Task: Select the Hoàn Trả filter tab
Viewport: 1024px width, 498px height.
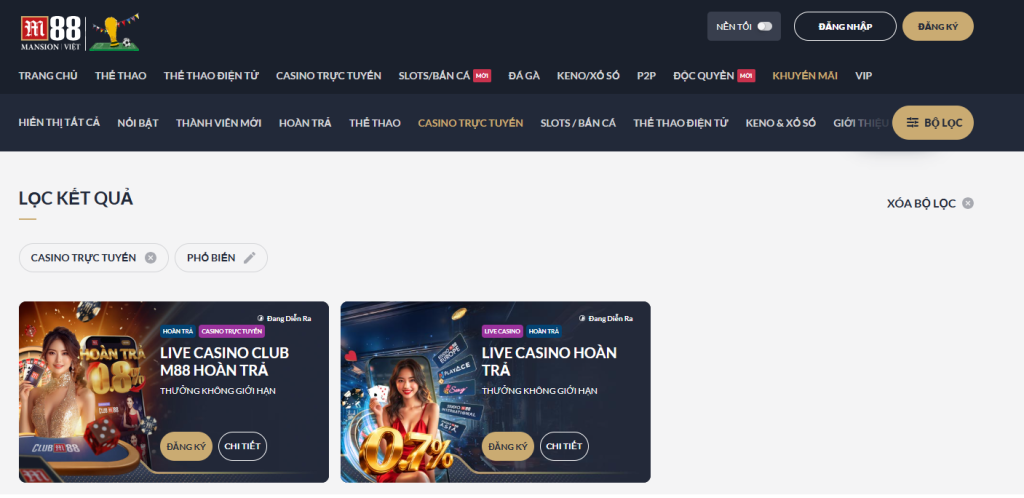Action: click(305, 123)
